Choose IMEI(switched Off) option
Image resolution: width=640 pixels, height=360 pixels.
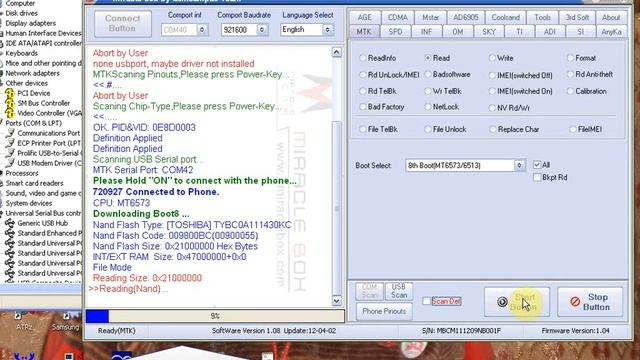point(492,75)
